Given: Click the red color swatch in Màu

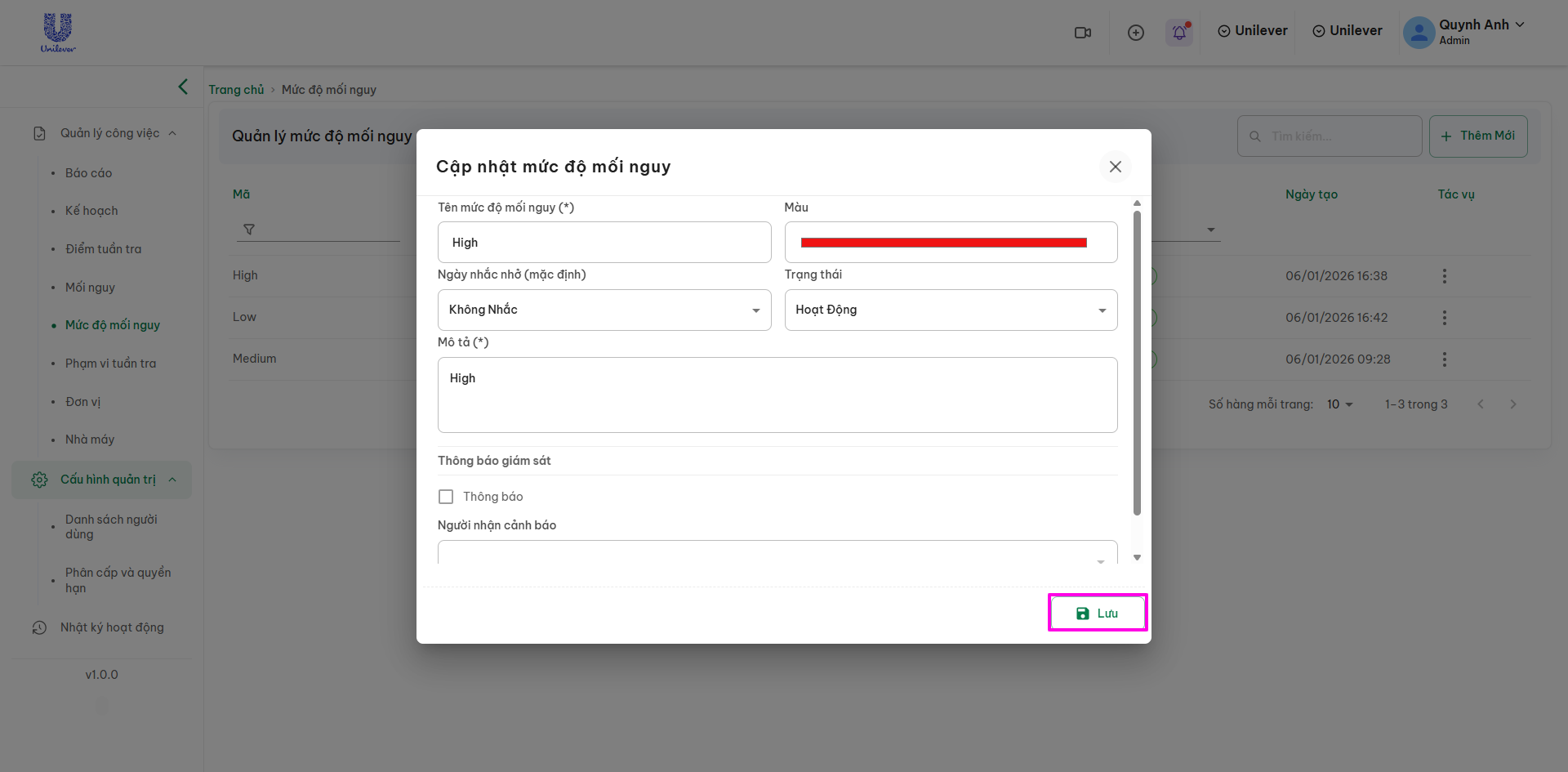Looking at the screenshot, I should pyautogui.click(x=943, y=243).
